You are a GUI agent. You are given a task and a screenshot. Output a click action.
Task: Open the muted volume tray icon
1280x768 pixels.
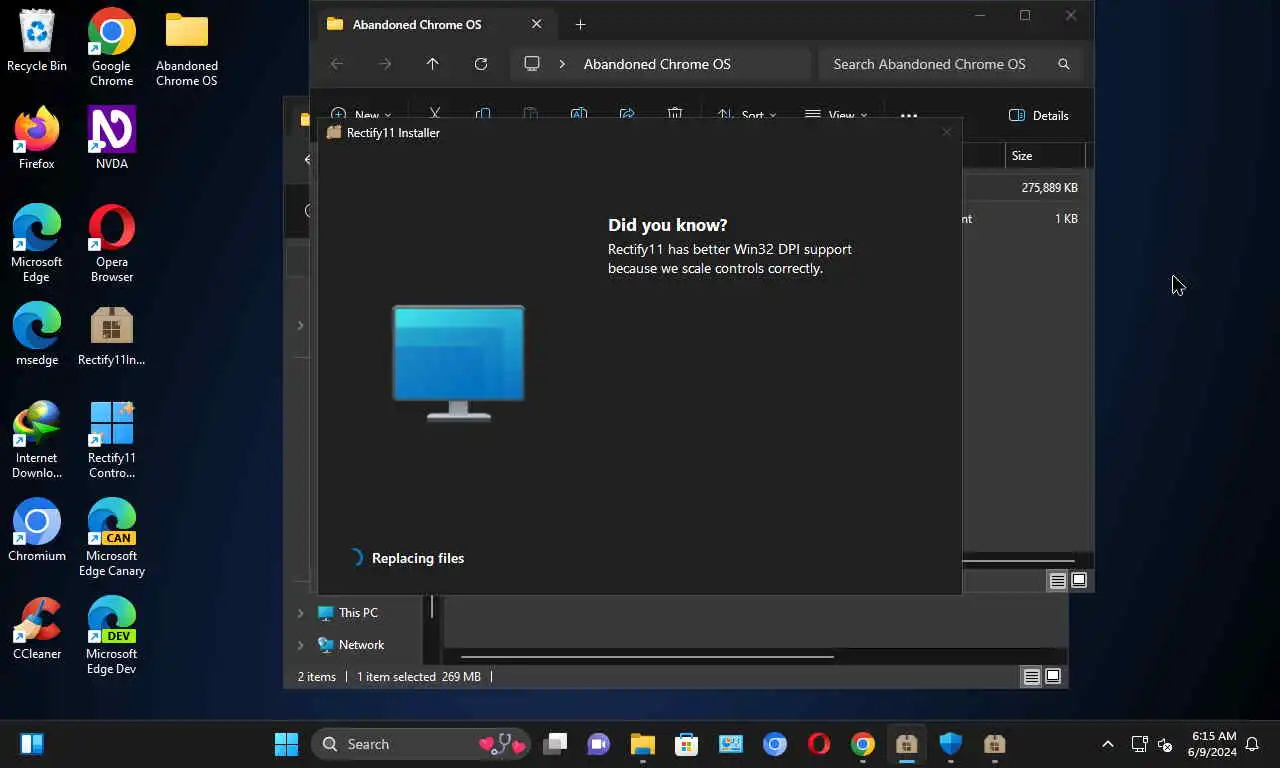coord(1165,744)
